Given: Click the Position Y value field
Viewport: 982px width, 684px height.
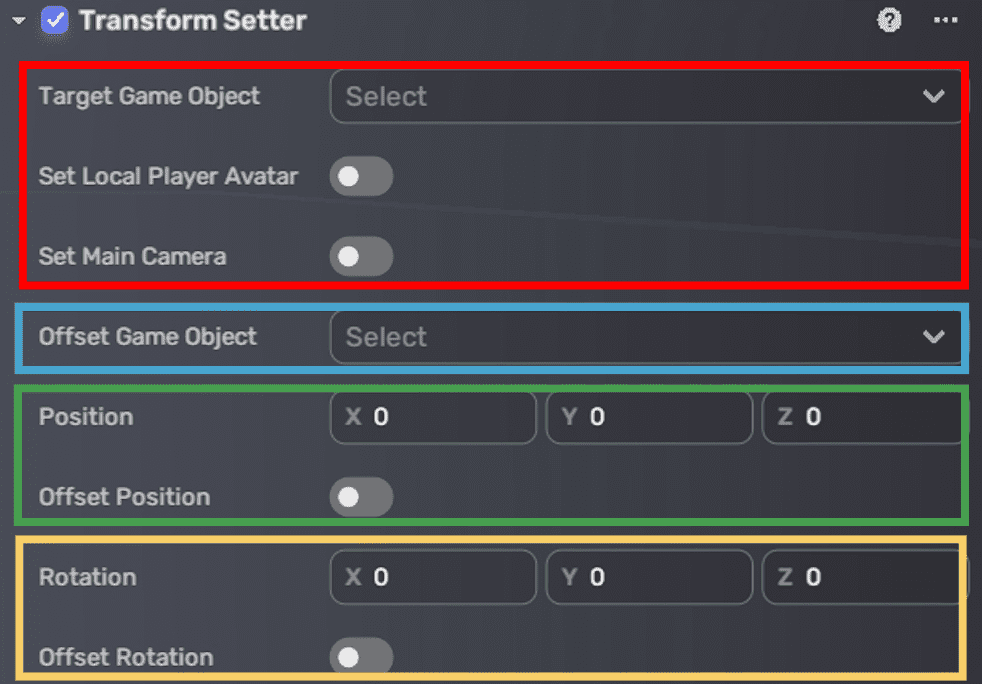Looking at the screenshot, I should pos(650,417).
